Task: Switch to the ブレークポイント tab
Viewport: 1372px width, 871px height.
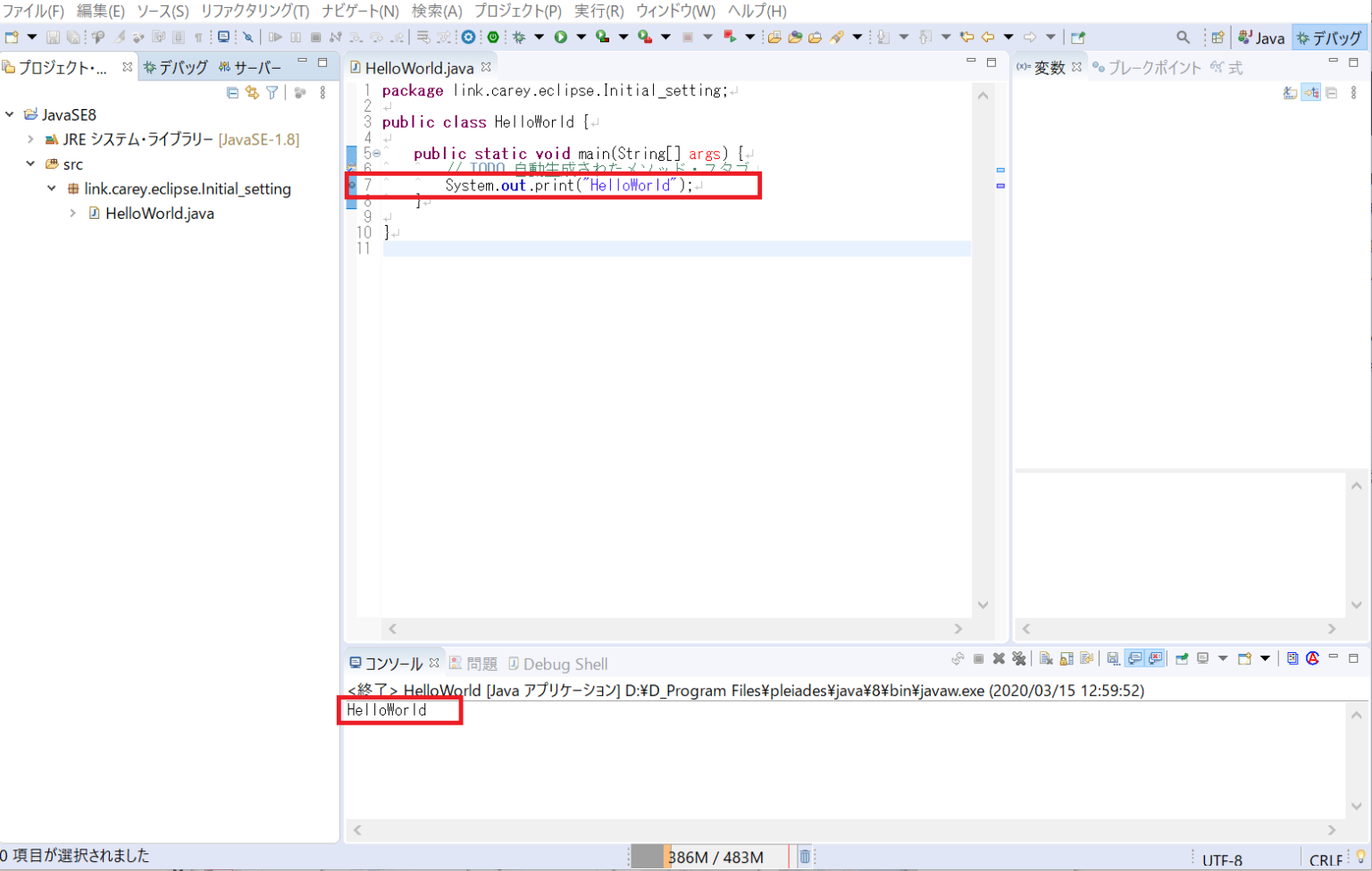Action: 1147,67
